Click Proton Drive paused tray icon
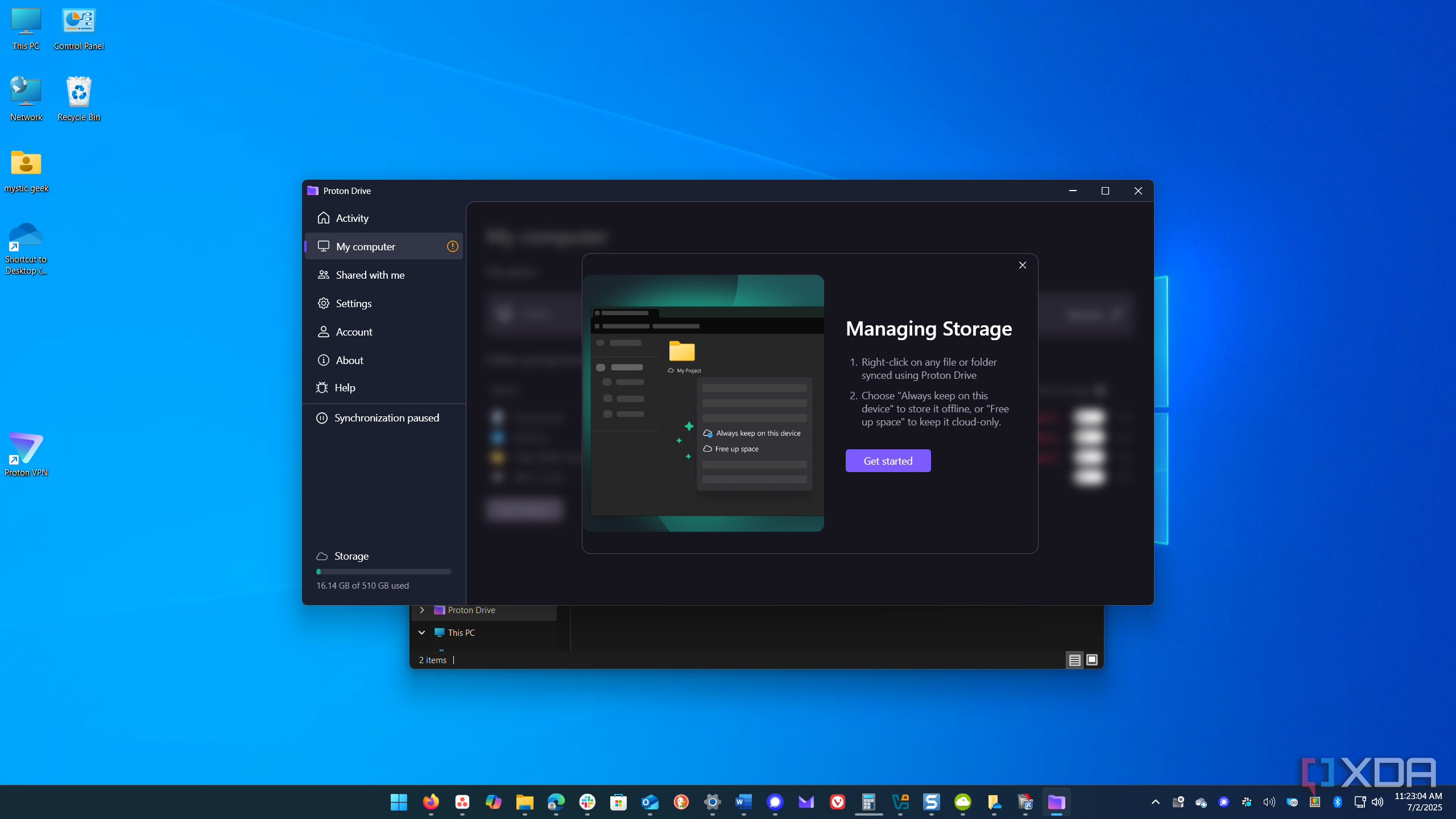 (x=1178, y=802)
